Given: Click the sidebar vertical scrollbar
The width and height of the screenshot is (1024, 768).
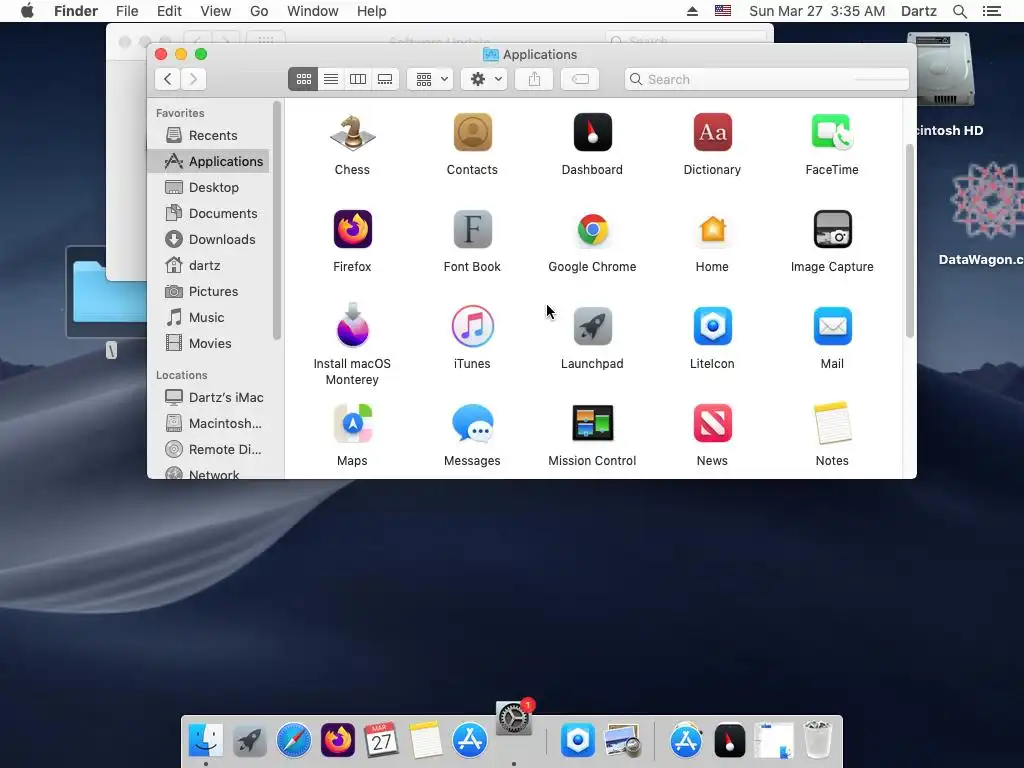Looking at the screenshot, I should click(277, 220).
